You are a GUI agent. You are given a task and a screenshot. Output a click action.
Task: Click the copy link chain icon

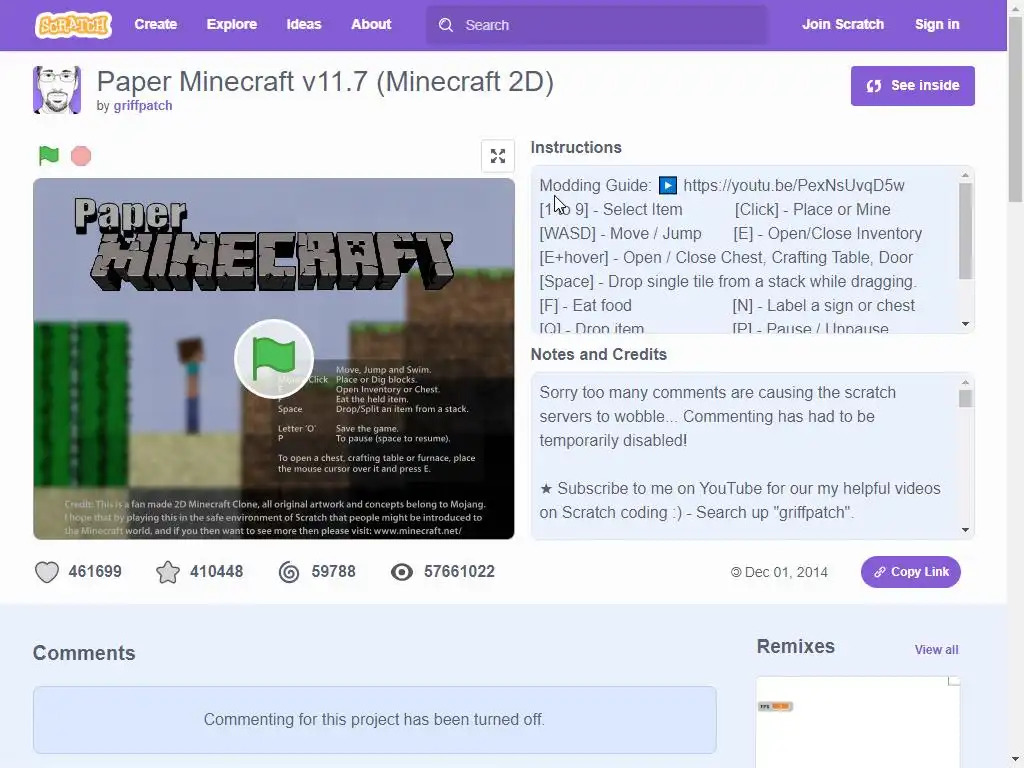pos(880,572)
